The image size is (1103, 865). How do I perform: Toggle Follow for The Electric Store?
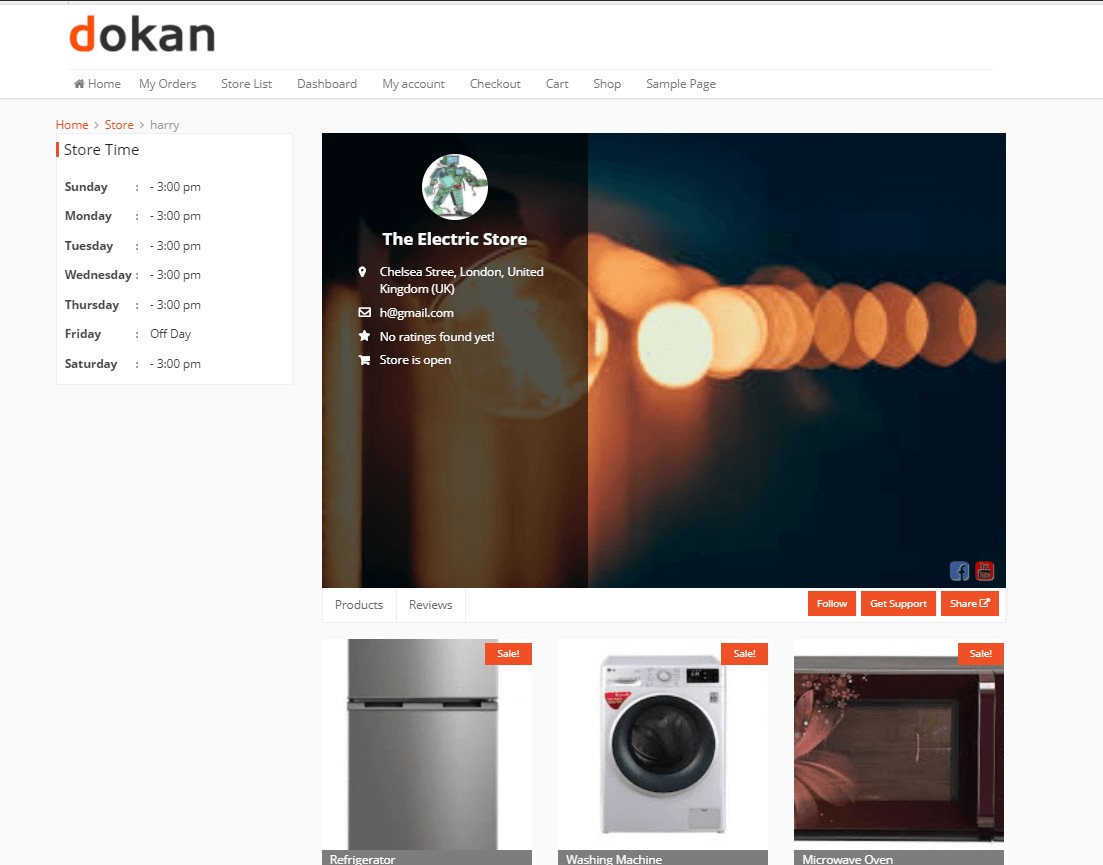click(x=831, y=603)
